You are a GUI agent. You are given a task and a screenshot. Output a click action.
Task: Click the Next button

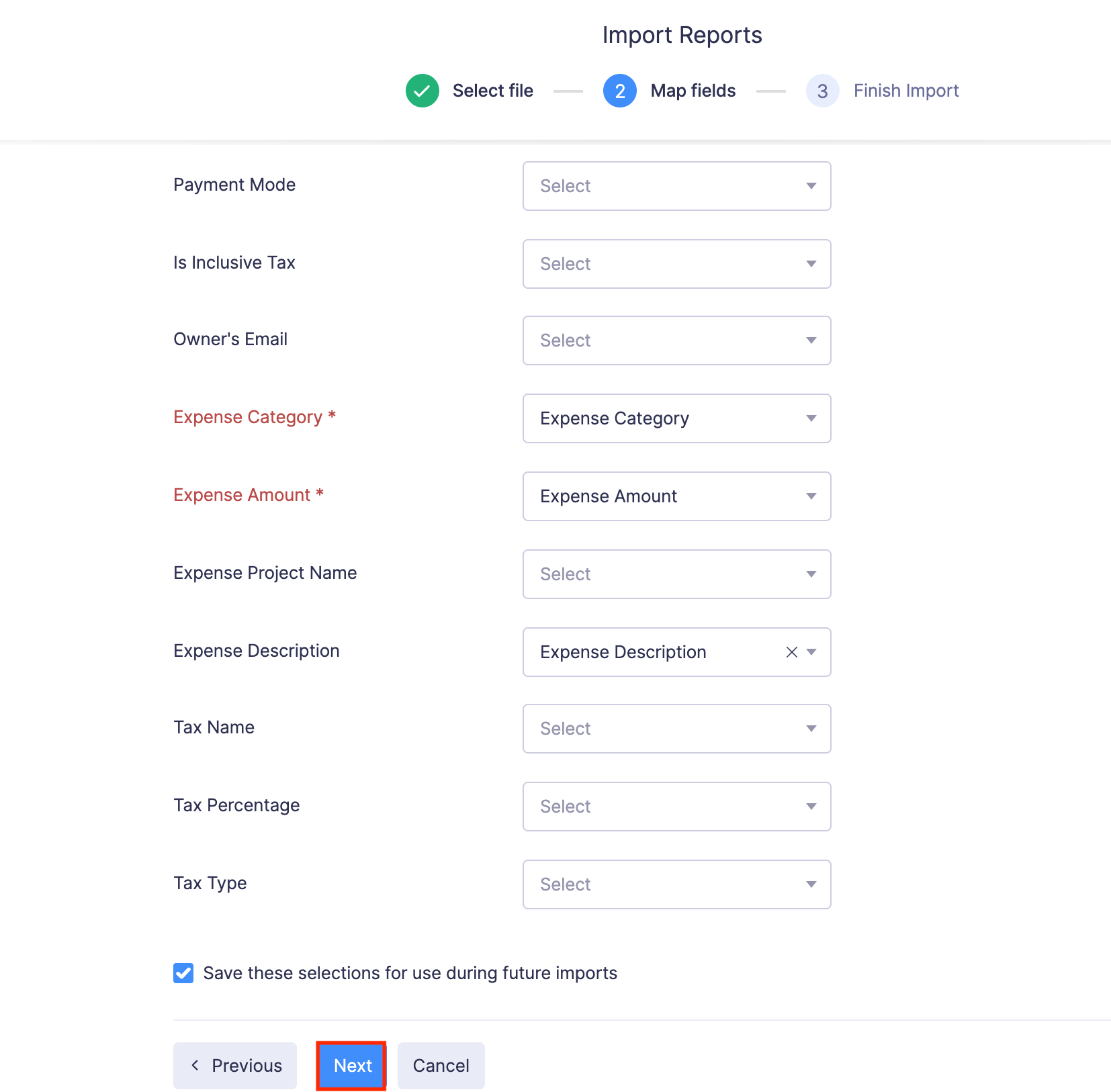pos(351,1065)
